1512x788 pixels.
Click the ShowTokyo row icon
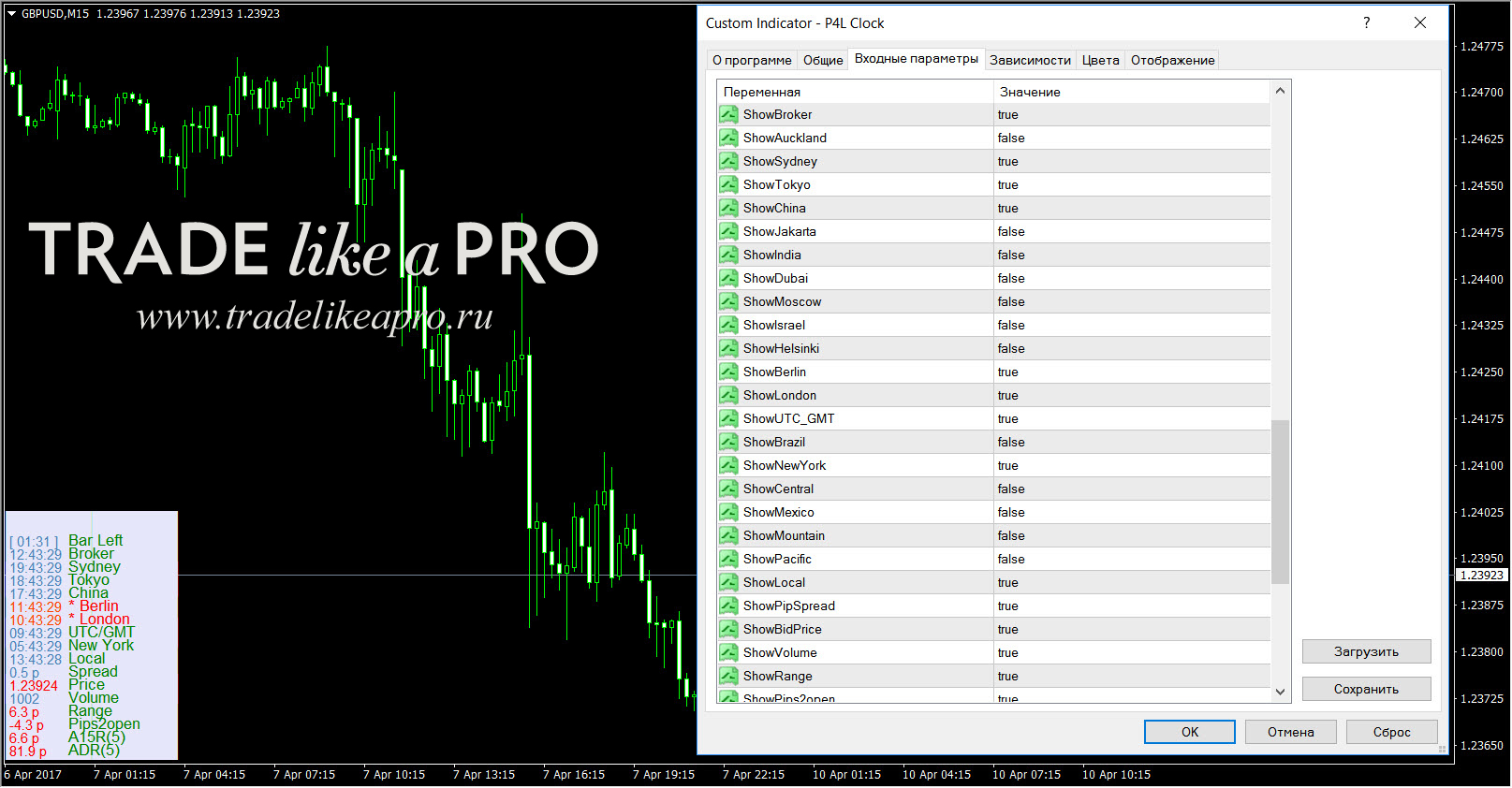(728, 184)
